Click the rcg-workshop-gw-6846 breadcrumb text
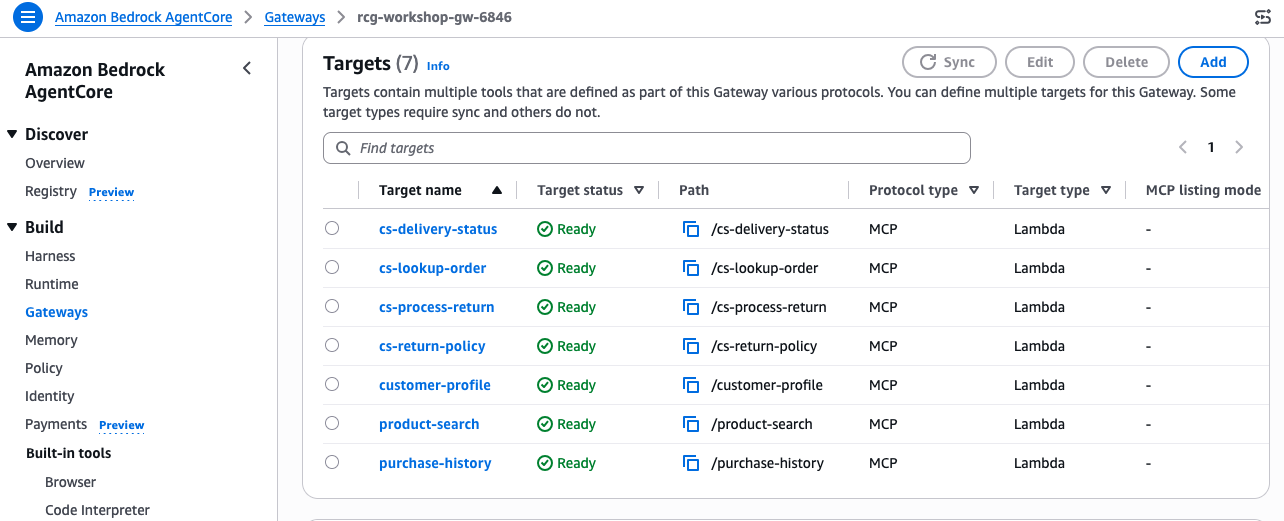Viewport: 1284px width, 521px height. (434, 17)
